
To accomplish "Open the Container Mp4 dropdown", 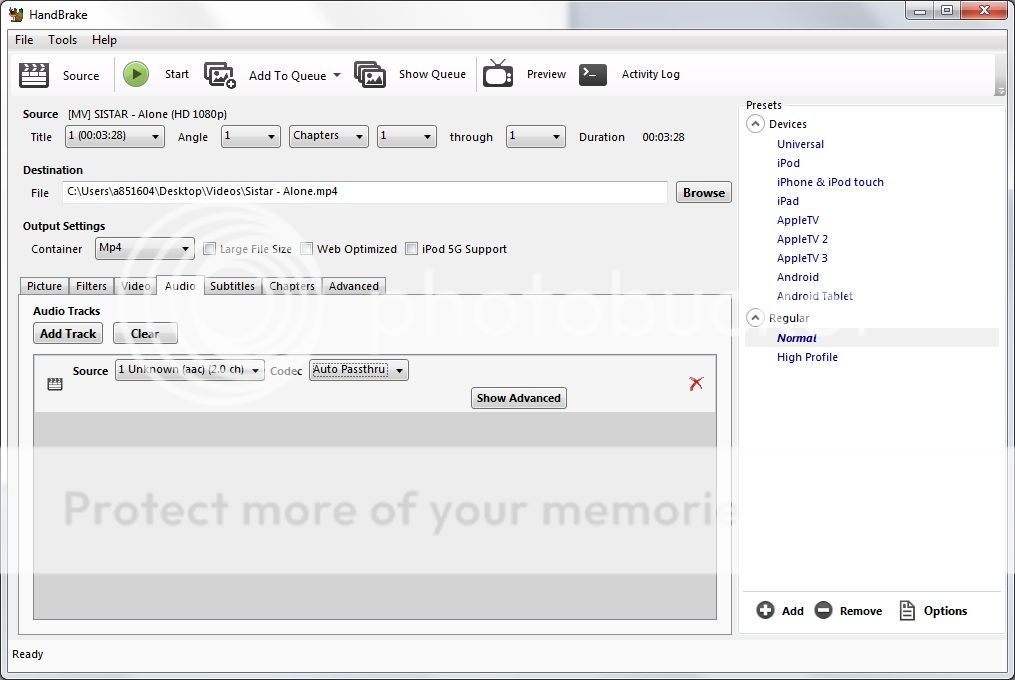I will [x=145, y=248].
